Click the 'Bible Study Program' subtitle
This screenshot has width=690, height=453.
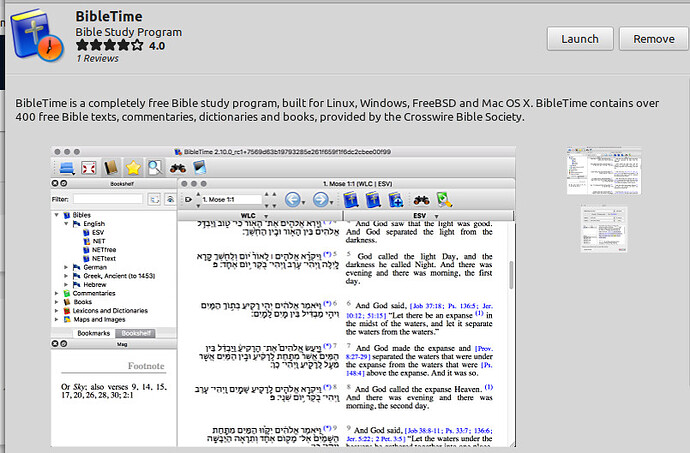(128, 32)
